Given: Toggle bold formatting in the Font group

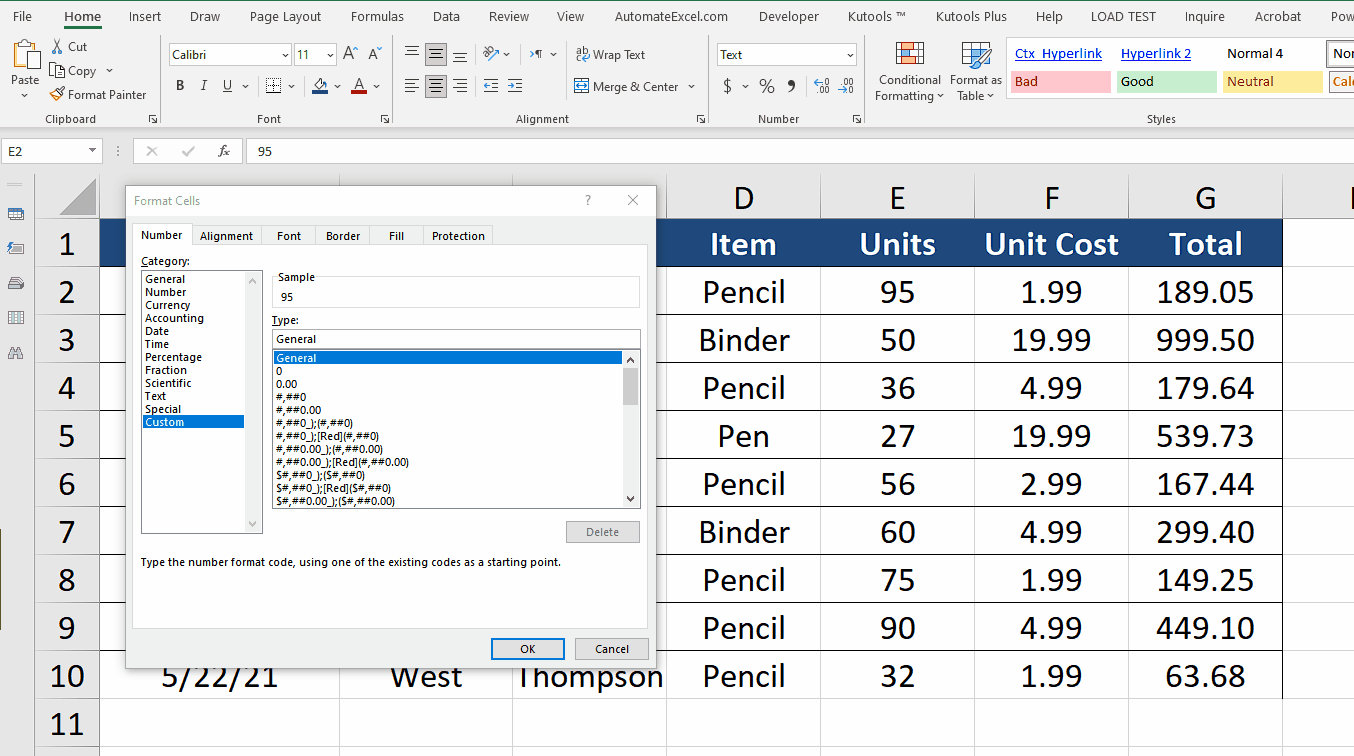Looking at the screenshot, I should pyautogui.click(x=180, y=85).
